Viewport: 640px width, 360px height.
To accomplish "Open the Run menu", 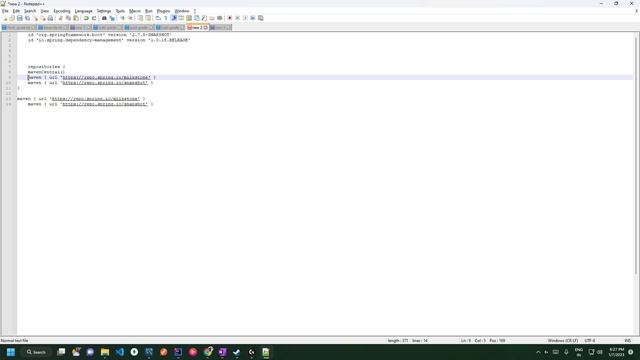I will coord(149,11).
